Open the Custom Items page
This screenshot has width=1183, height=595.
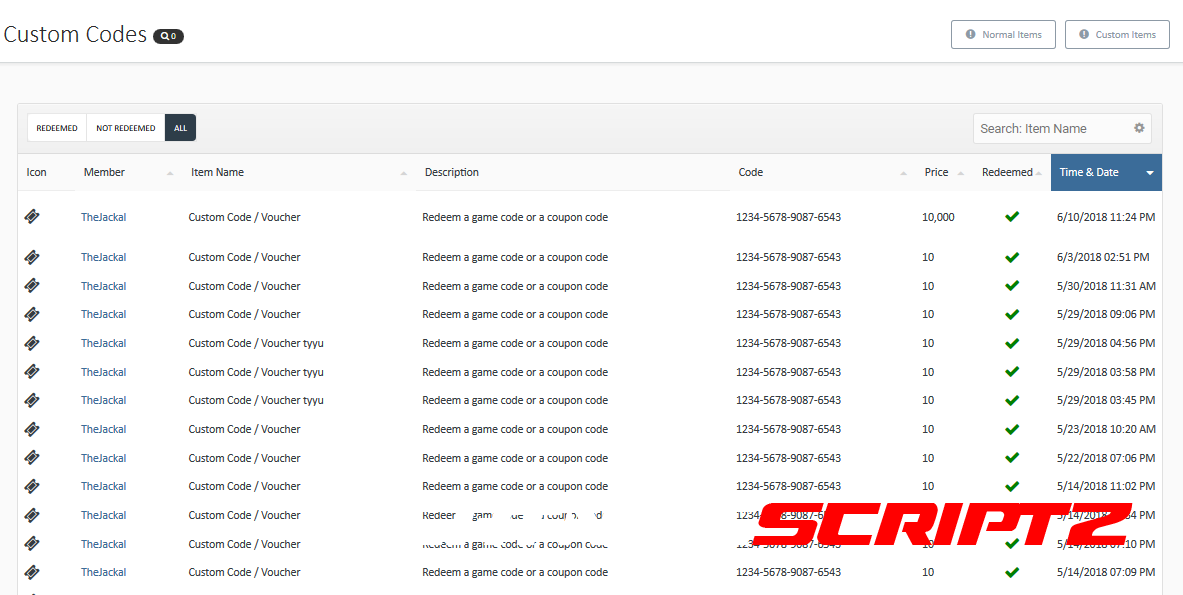click(x=1117, y=34)
